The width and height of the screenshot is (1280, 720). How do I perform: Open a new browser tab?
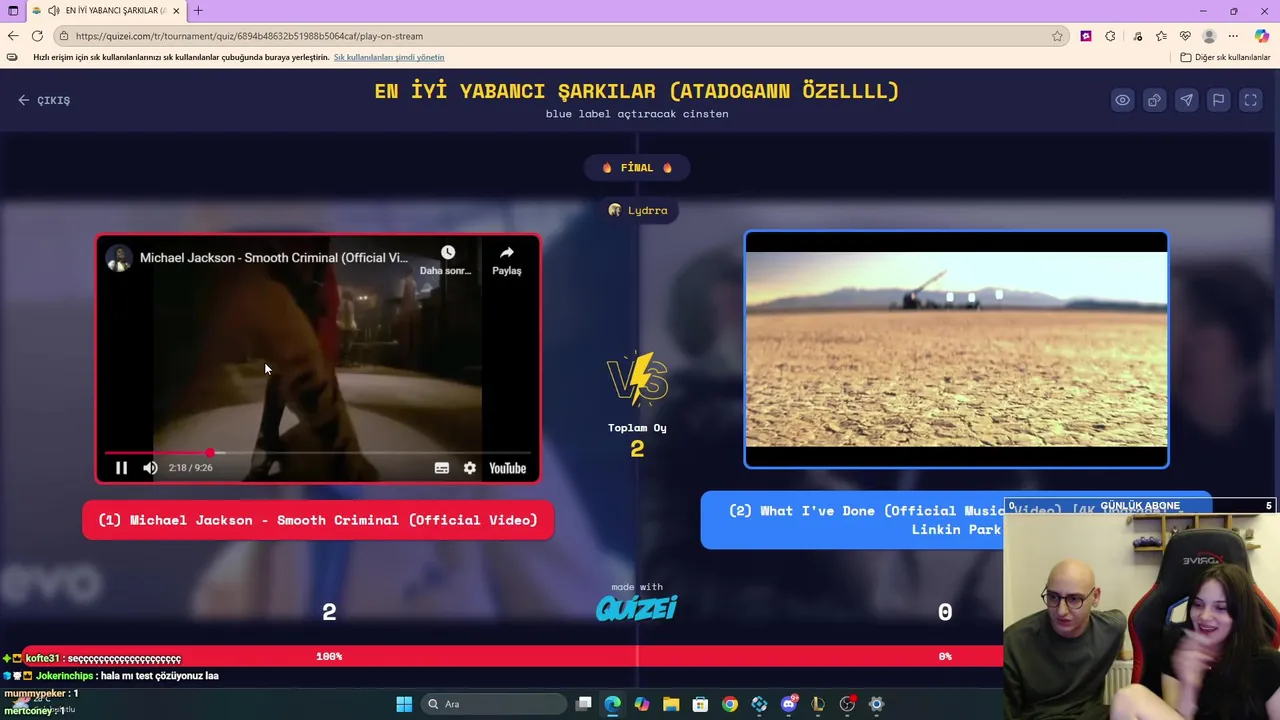pyautogui.click(x=198, y=10)
